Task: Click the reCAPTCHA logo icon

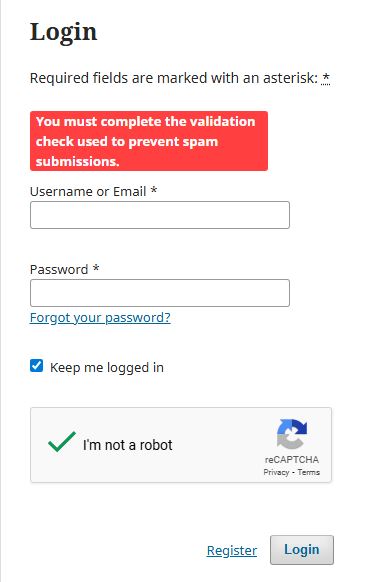Action: (x=292, y=434)
